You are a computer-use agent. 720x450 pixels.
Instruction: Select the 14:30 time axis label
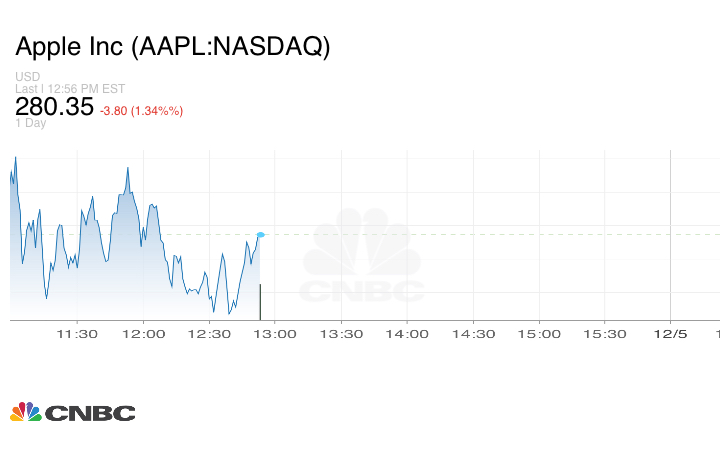tap(473, 334)
